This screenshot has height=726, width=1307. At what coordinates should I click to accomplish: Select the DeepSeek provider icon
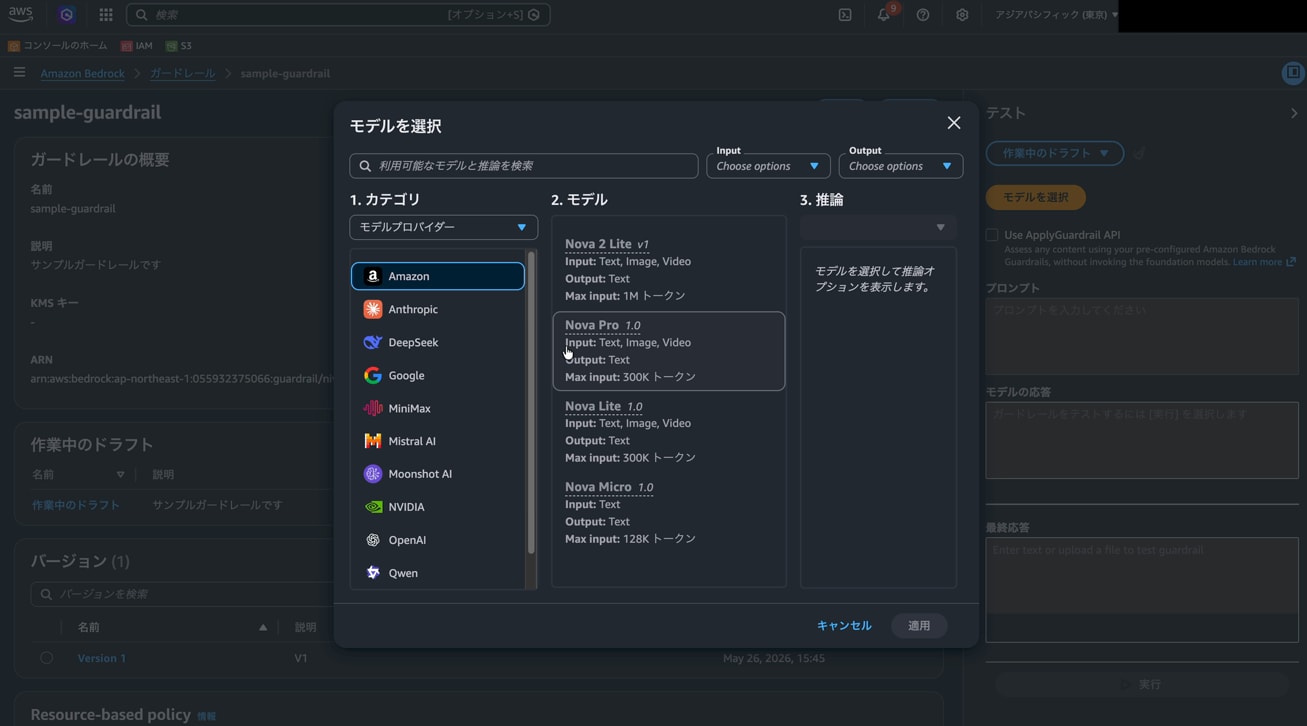coord(372,342)
